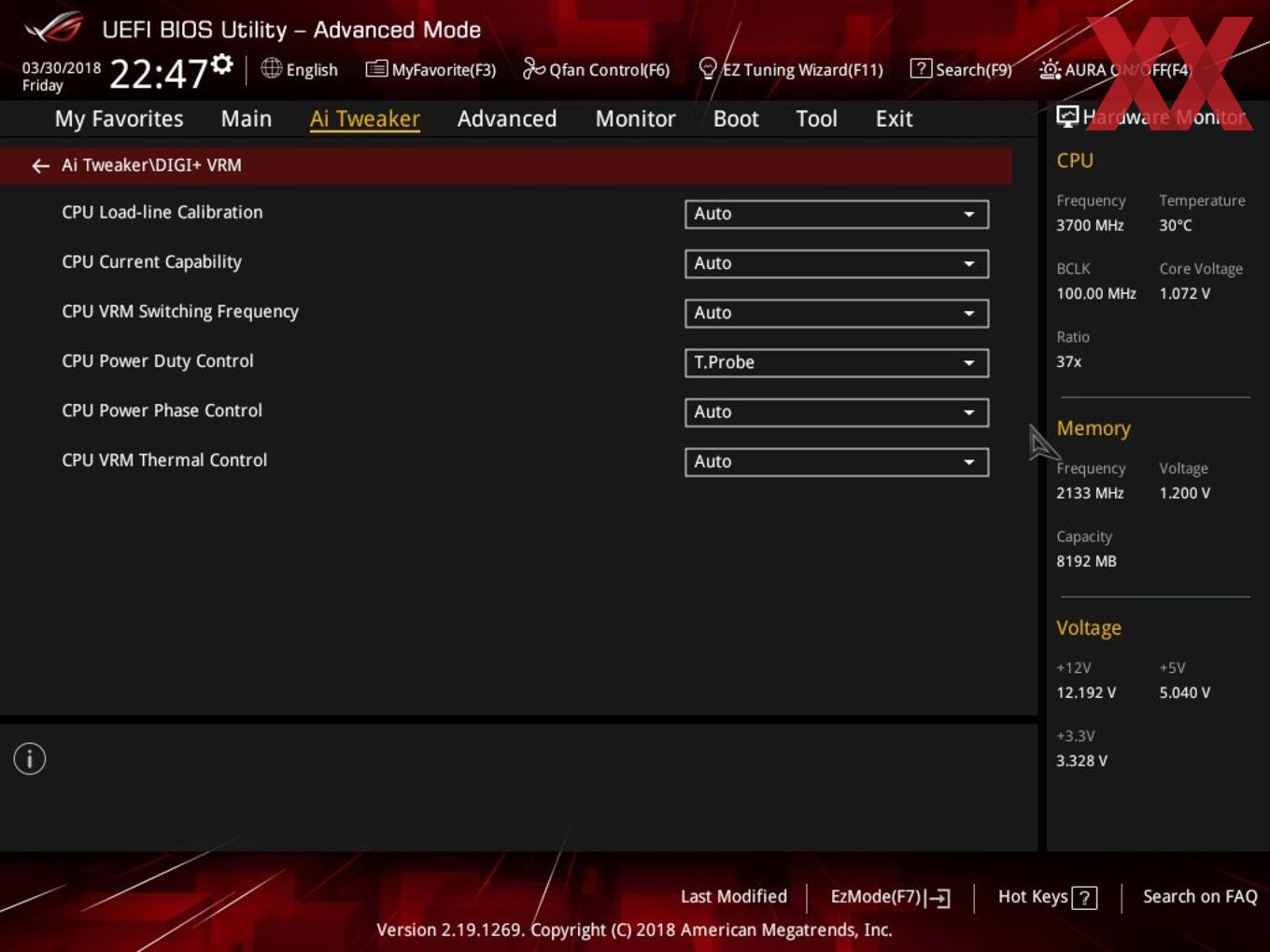The height and width of the screenshot is (952, 1270).
Task: Click the back arrow beside Ai Tweaker\DIGI+ VRM
Action: pos(40,166)
